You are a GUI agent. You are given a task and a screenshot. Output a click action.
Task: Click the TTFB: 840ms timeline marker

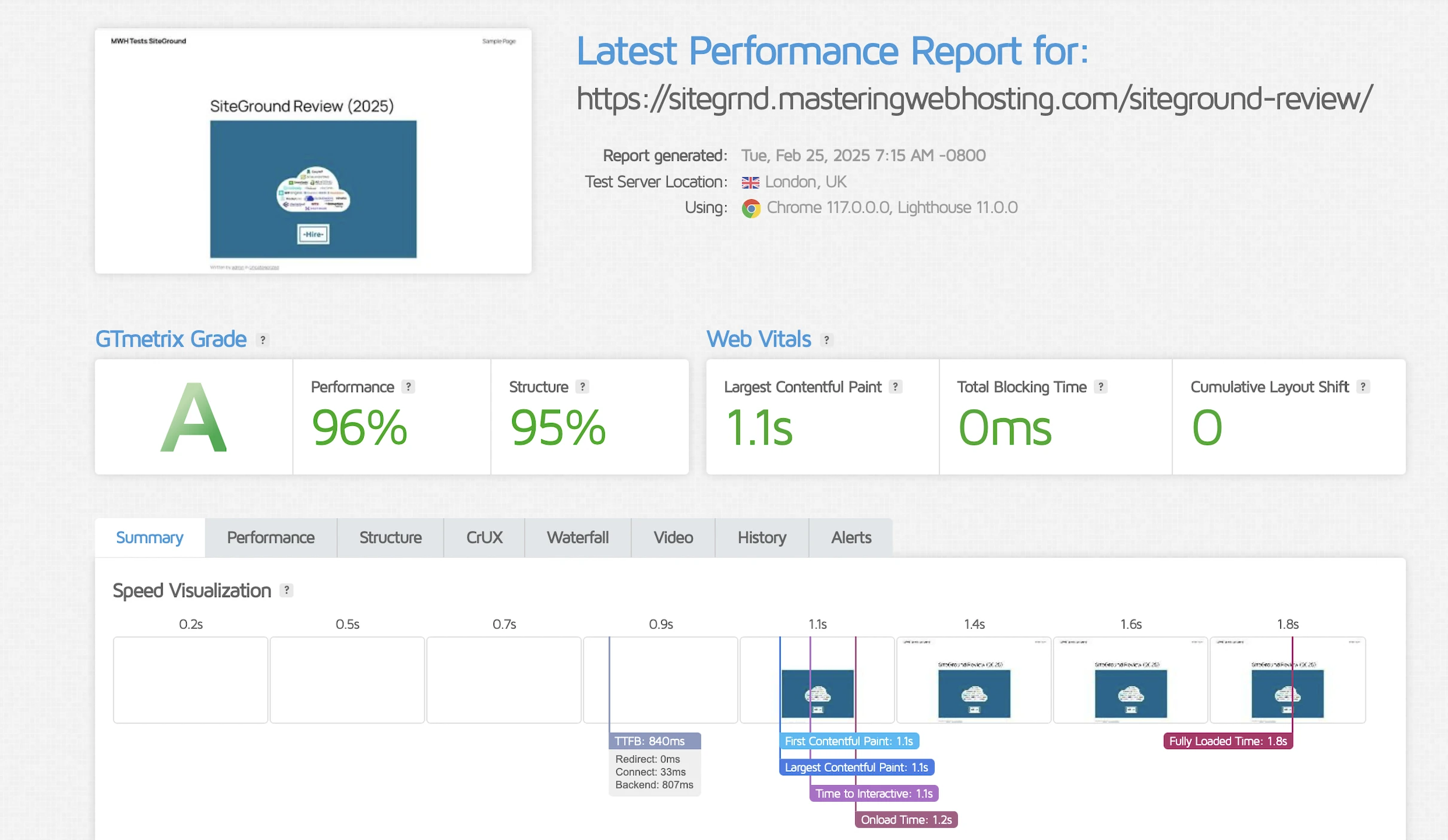pos(655,741)
